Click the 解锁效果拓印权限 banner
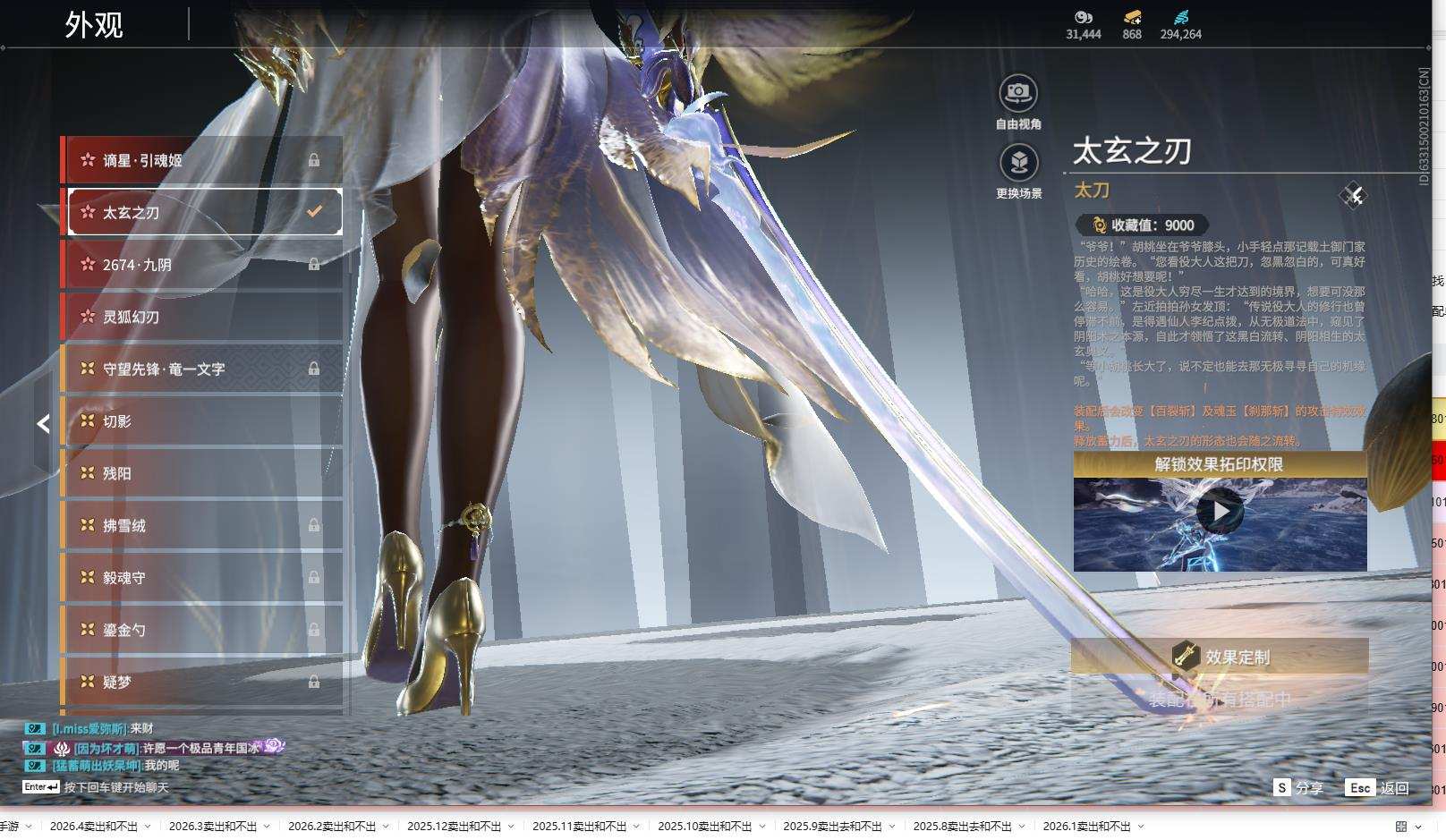Viewport: 1446px width, 840px height. coord(1220,464)
